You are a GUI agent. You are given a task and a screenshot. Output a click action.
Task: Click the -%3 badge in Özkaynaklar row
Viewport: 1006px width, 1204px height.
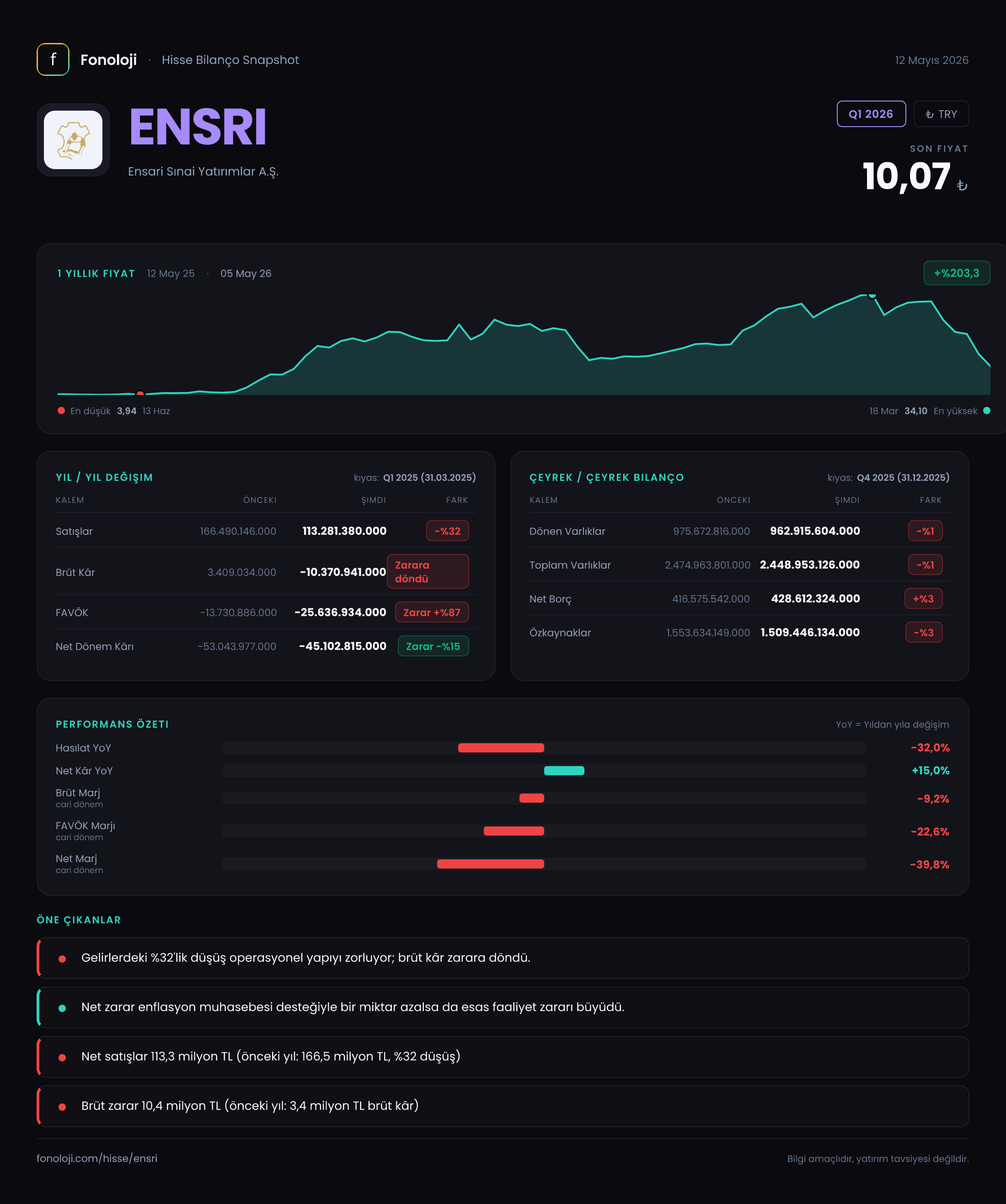(924, 632)
